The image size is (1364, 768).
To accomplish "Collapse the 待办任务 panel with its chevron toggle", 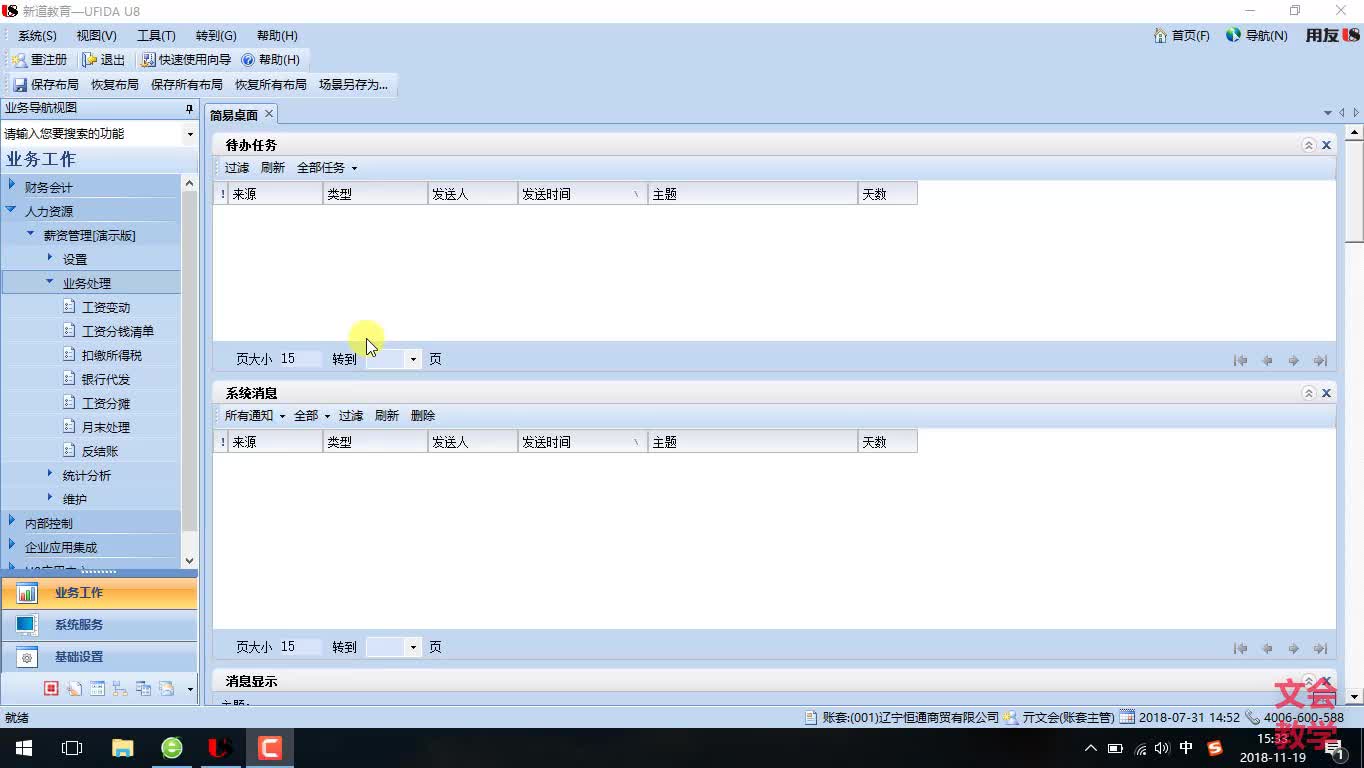I will coord(1309,144).
